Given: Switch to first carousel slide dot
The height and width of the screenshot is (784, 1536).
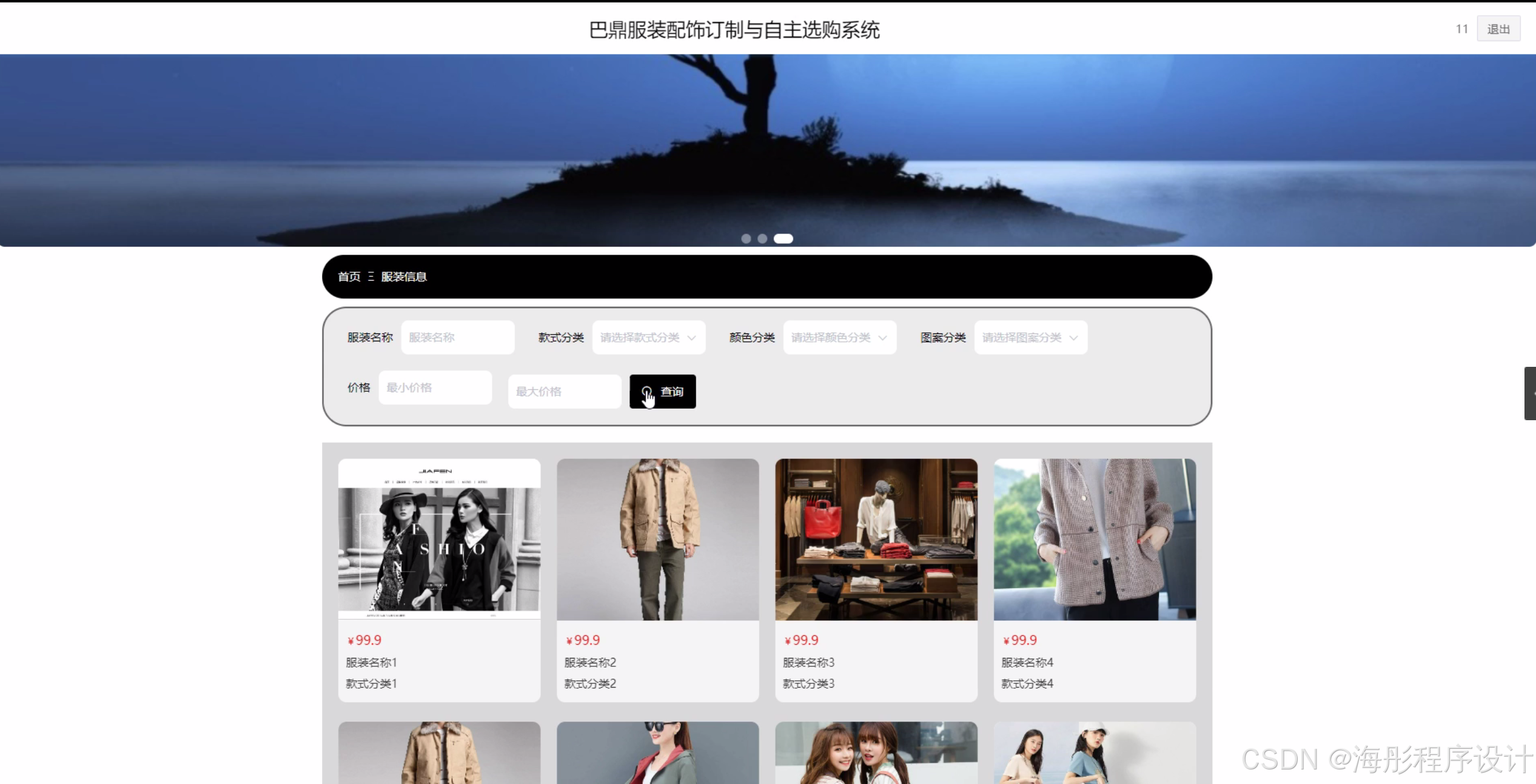Looking at the screenshot, I should 746,239.
